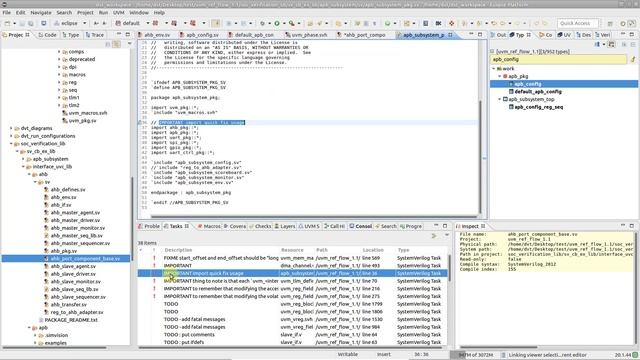
Task: Click the Tasks list vertical scrollbar
Action: 449,267
